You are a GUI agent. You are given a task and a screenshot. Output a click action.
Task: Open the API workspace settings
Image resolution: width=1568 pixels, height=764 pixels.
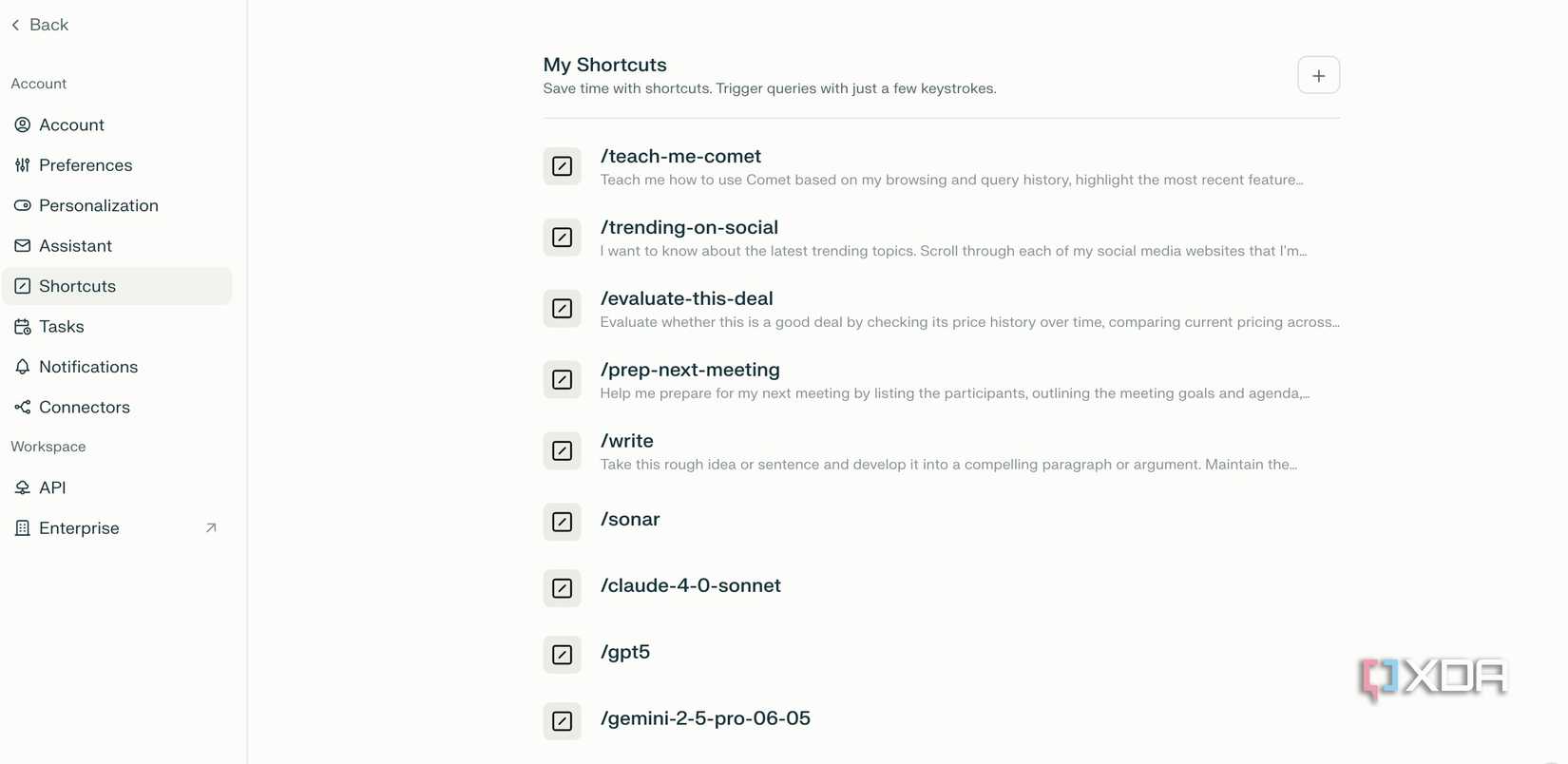click(52, 487)
